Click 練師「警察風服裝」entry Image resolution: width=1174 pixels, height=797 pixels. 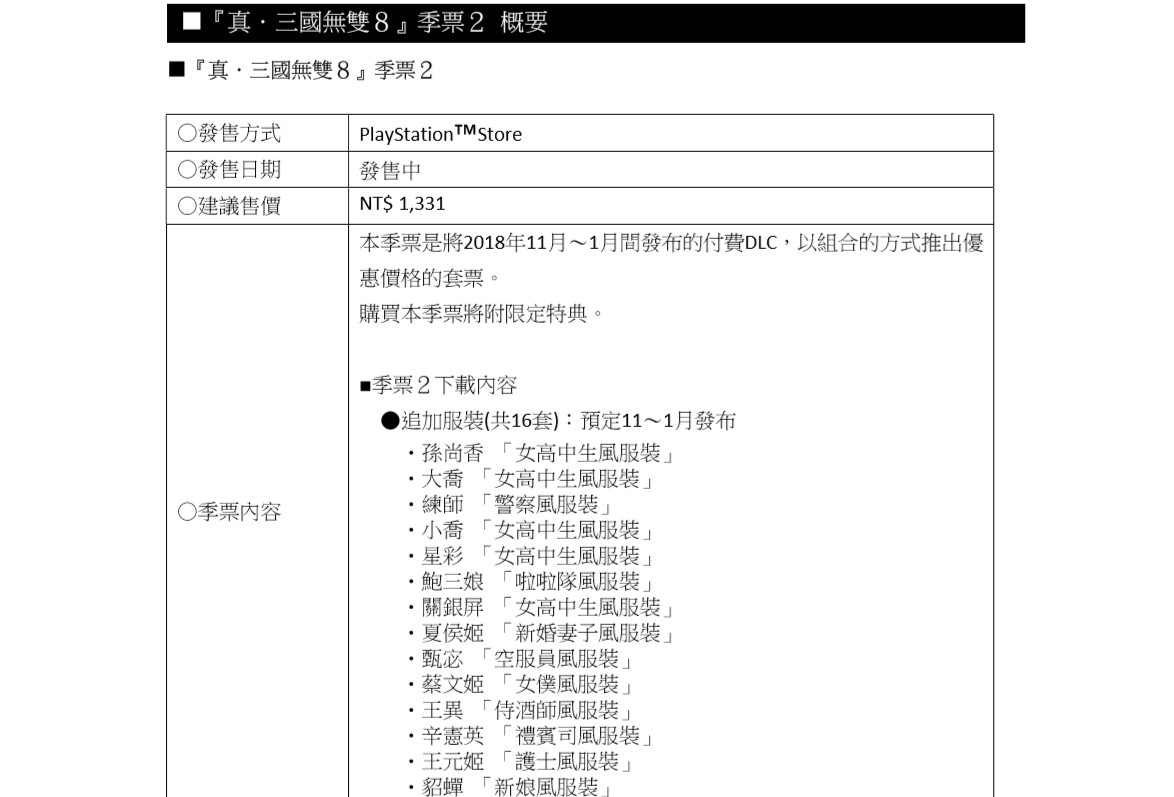pos(510,504)
